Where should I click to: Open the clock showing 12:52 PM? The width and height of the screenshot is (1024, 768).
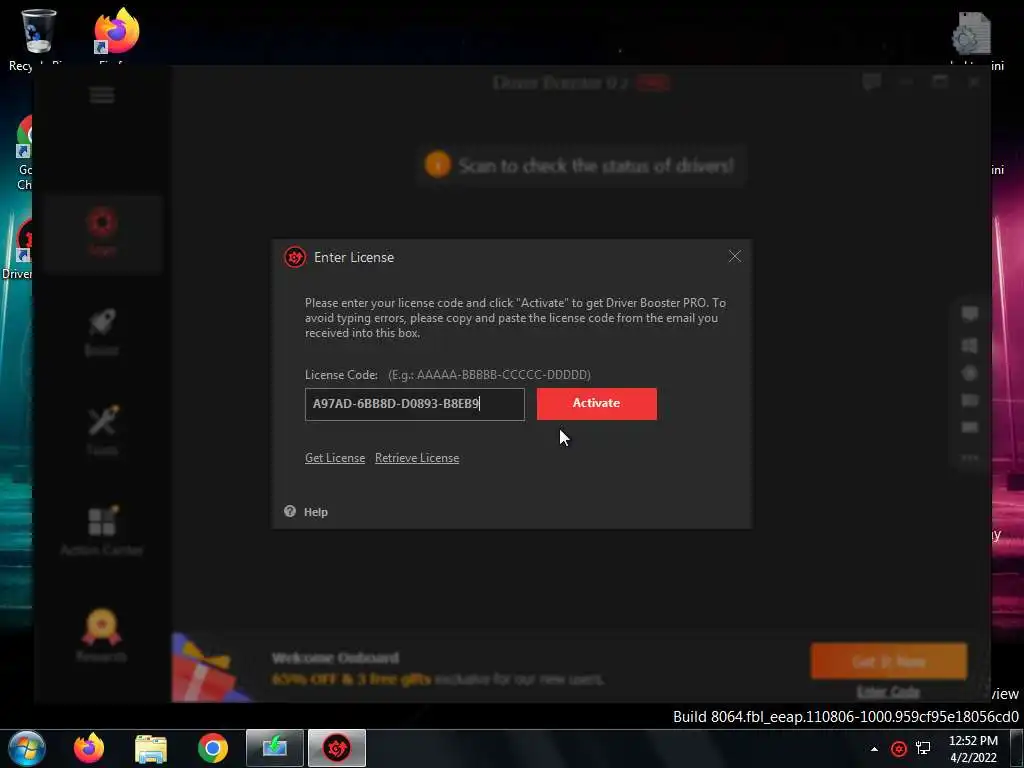point(973,749)
